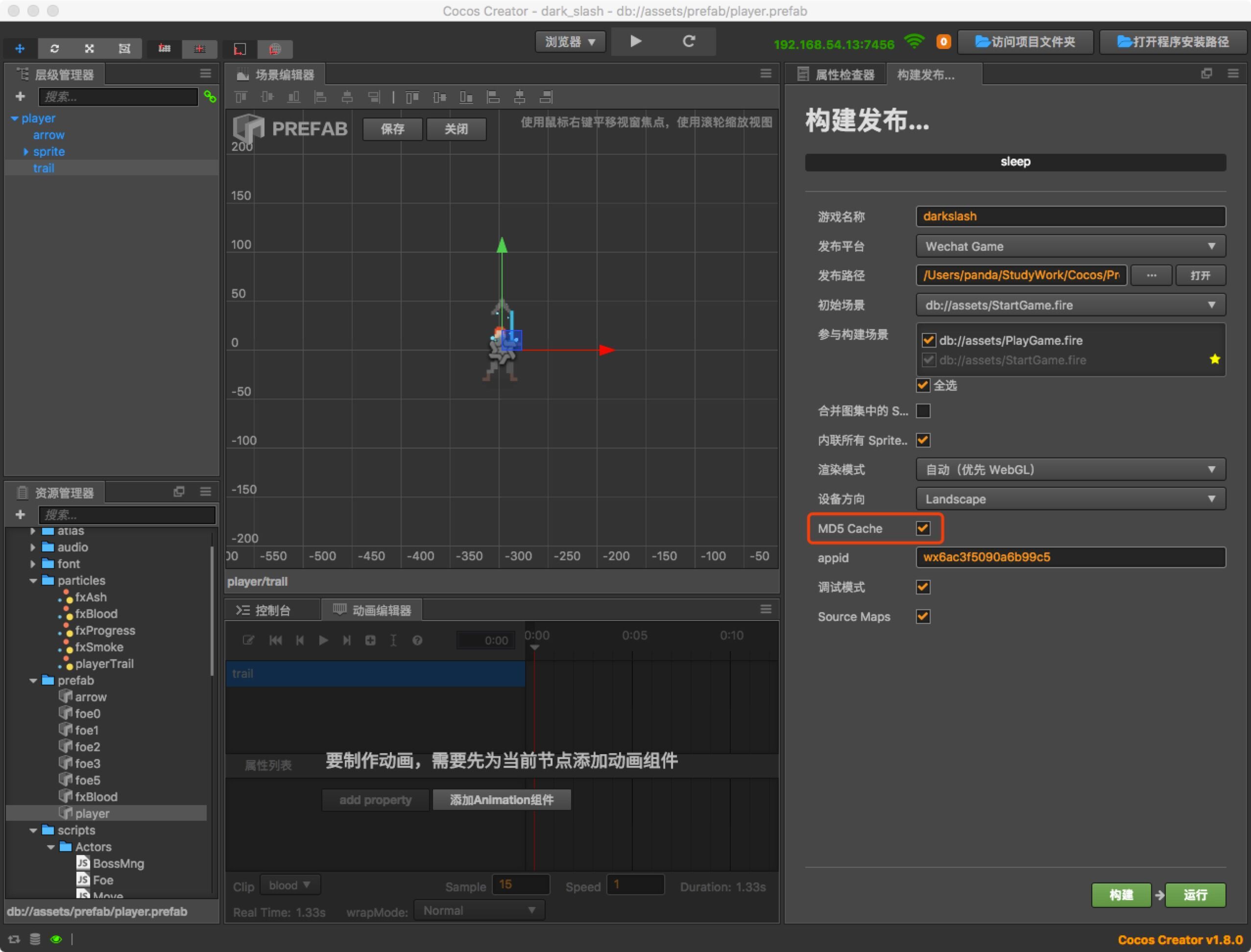Screen dimensions: 1251x952
Task: Click the green 构建 build button
Action: click(1121, 895)
